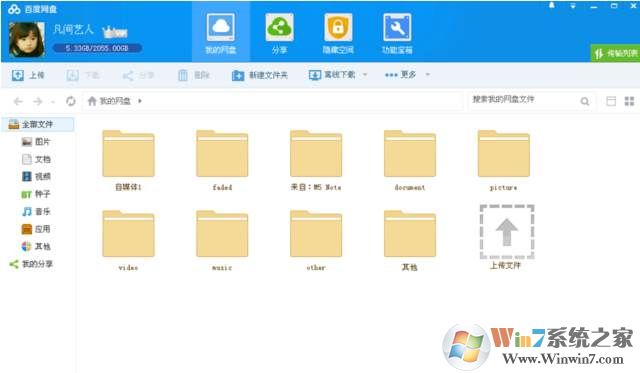Switch to grid thumbnail view

click(629, 101)
